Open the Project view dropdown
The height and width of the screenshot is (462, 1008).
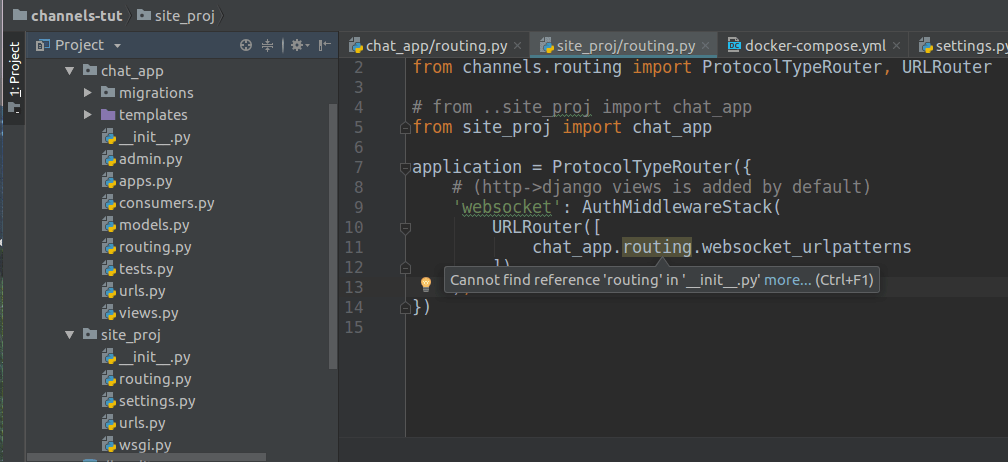pos(117,46)
